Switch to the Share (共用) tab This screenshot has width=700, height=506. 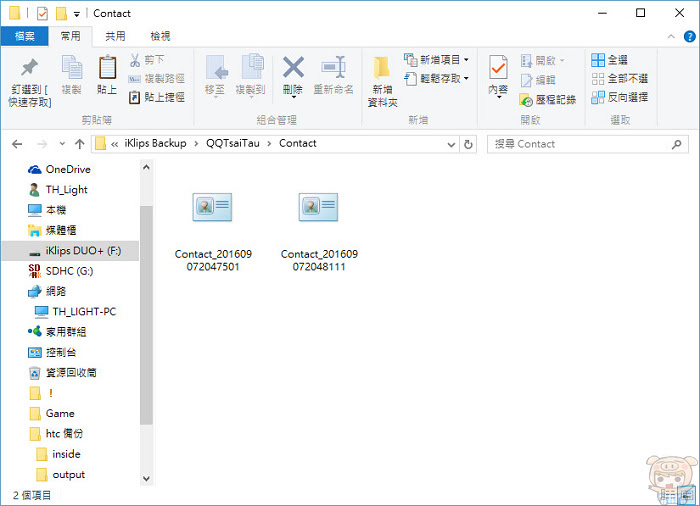[115, 36]
